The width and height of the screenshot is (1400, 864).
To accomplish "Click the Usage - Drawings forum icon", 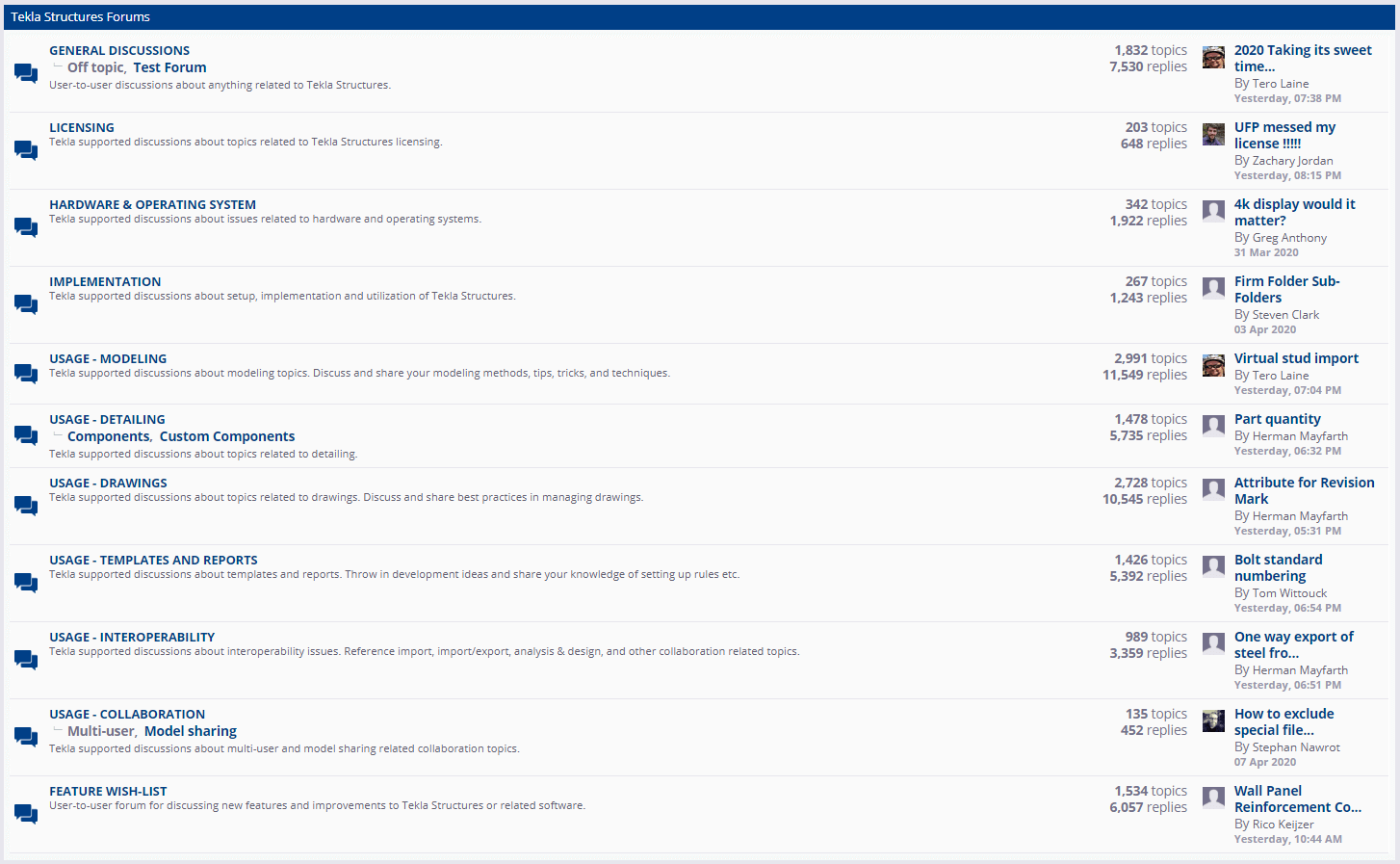I will tap(26, 506).
